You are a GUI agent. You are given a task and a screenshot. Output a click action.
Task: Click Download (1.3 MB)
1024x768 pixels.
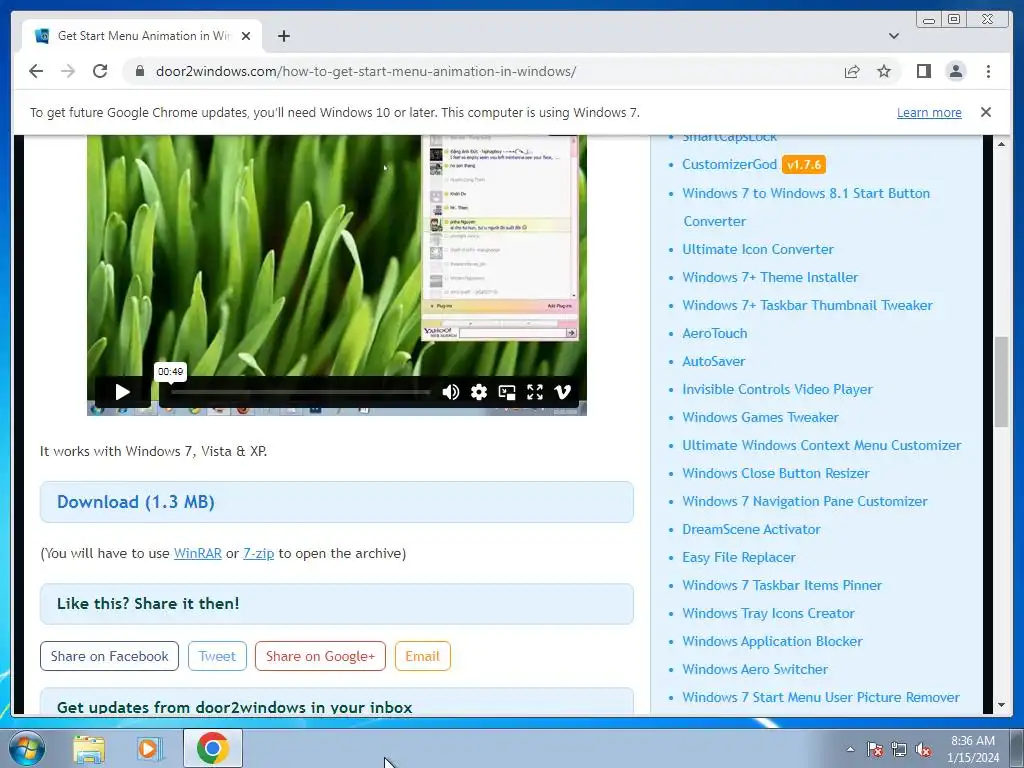pyautogui.click(x=136, y=502)
